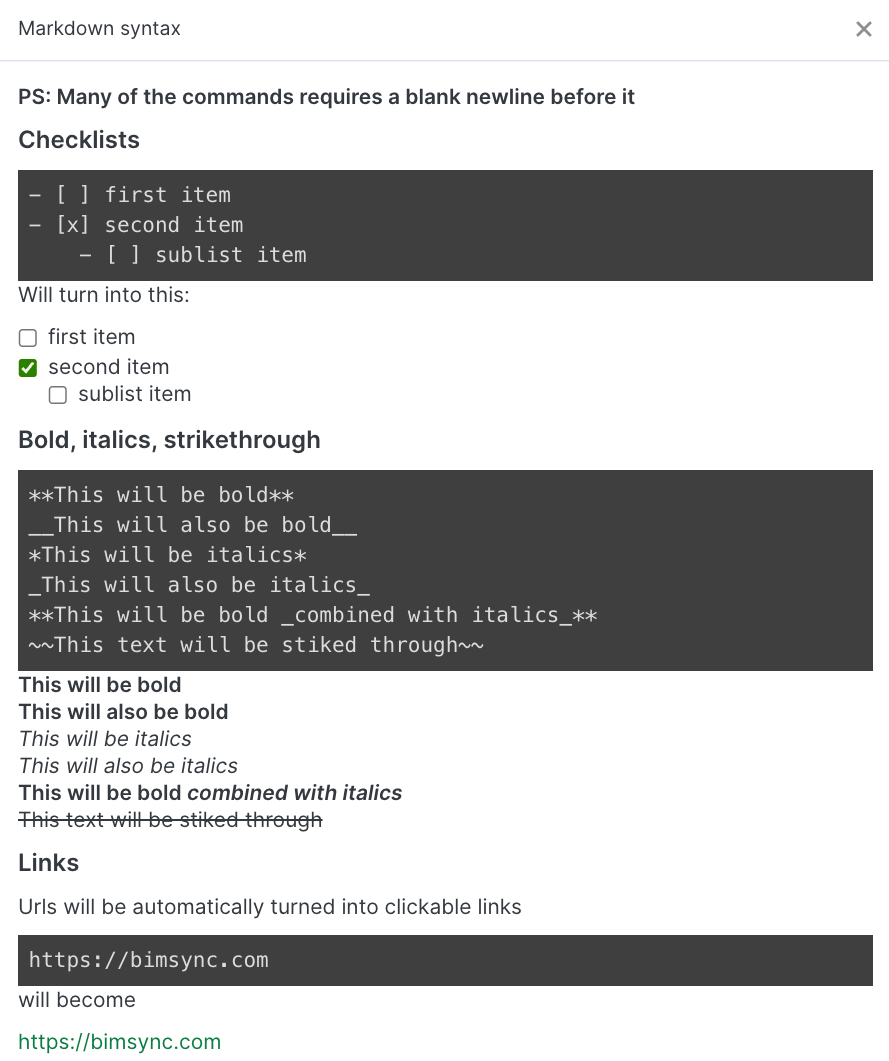Check the 'first item' checkbox
Image resolution: width=889 pixels, height=1061 pixels.
coord(28,338)
